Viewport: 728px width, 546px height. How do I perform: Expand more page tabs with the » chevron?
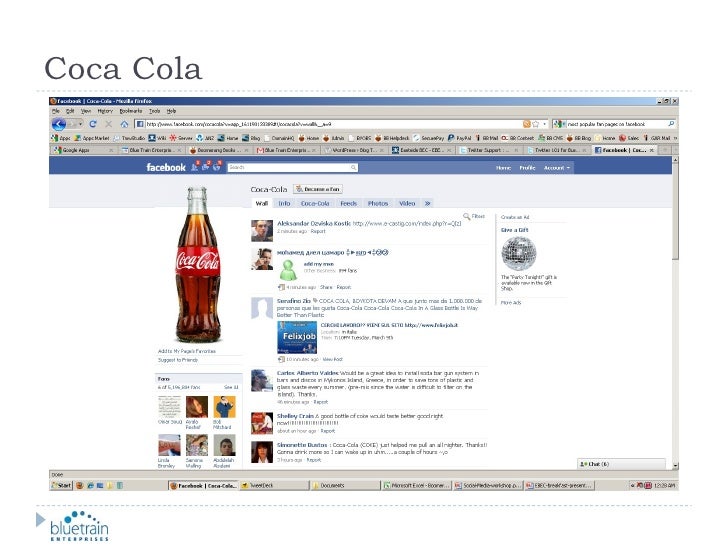pos(428,203)
